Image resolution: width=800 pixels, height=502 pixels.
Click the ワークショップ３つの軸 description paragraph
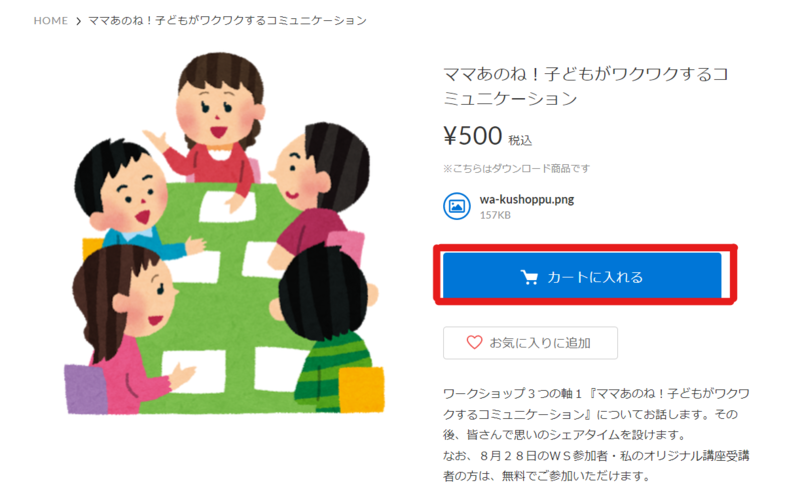pyautogui.click(x=596, y=414)
